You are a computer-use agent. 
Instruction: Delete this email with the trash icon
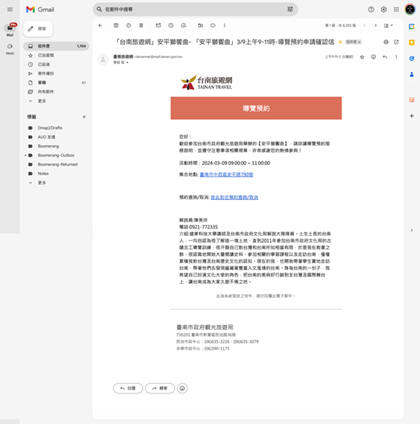pyautogui.click(x=141, y=25)
